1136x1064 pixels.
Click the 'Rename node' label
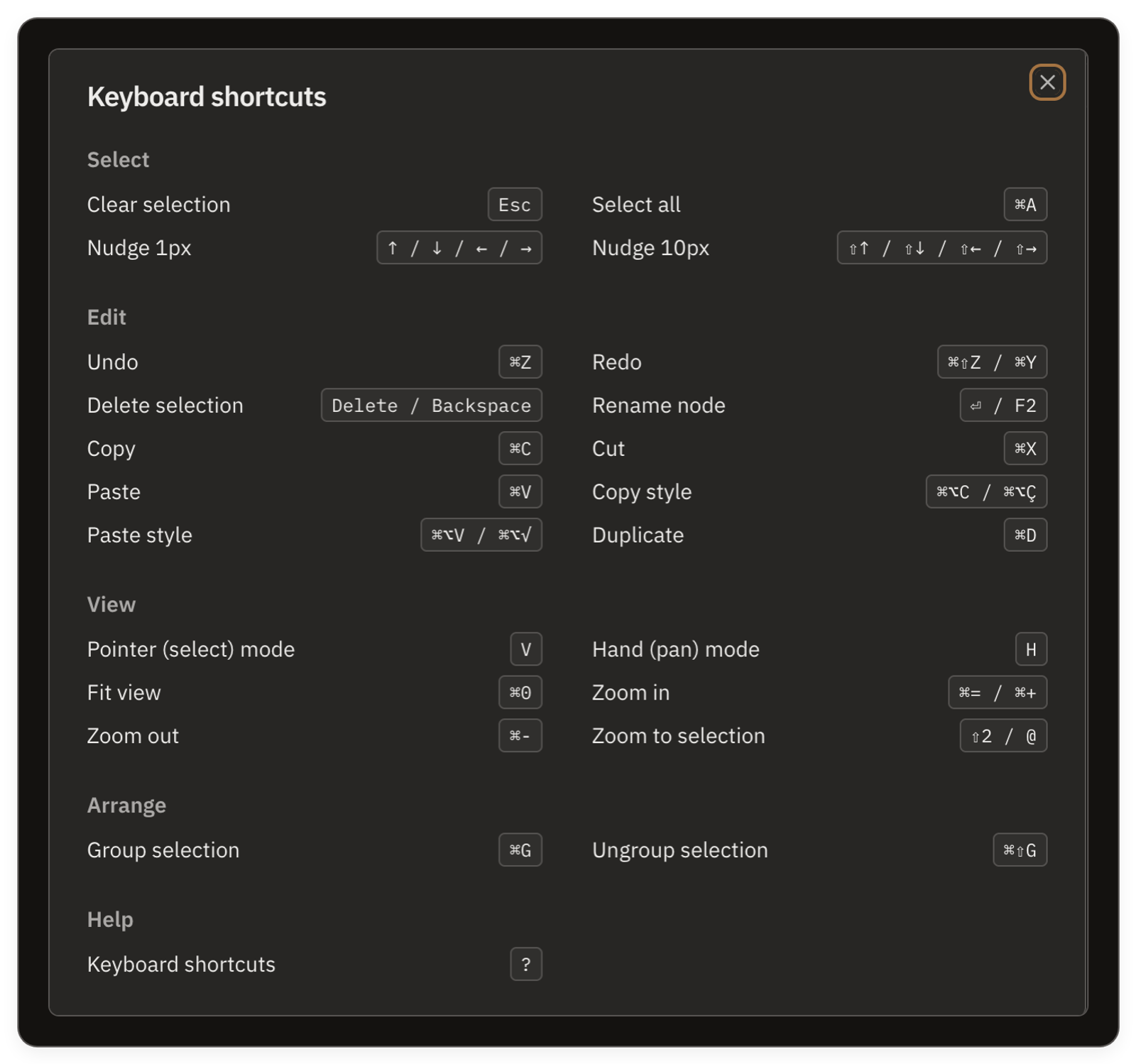(658, 406)
